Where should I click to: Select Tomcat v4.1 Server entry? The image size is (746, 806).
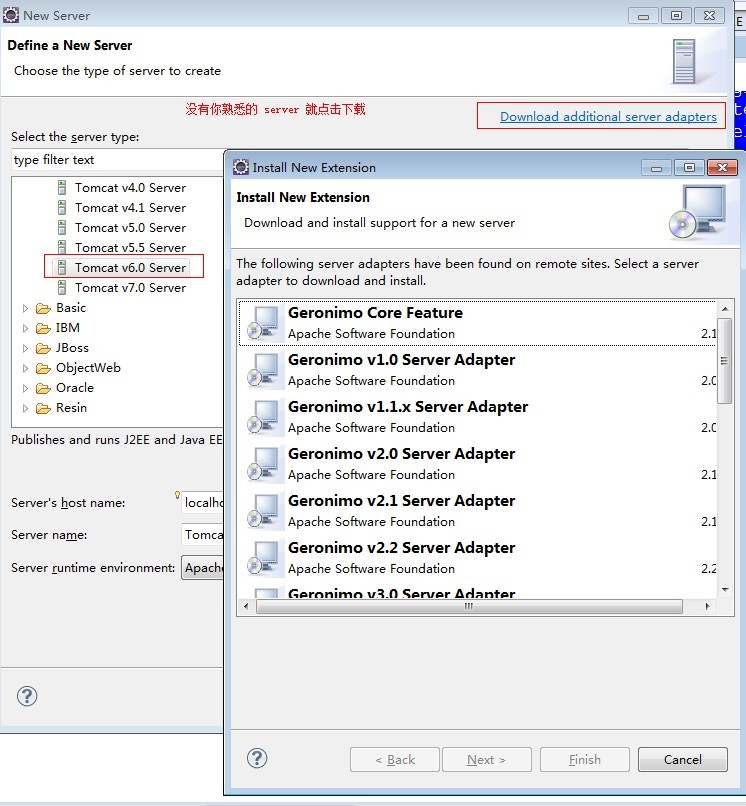point(130,208)
